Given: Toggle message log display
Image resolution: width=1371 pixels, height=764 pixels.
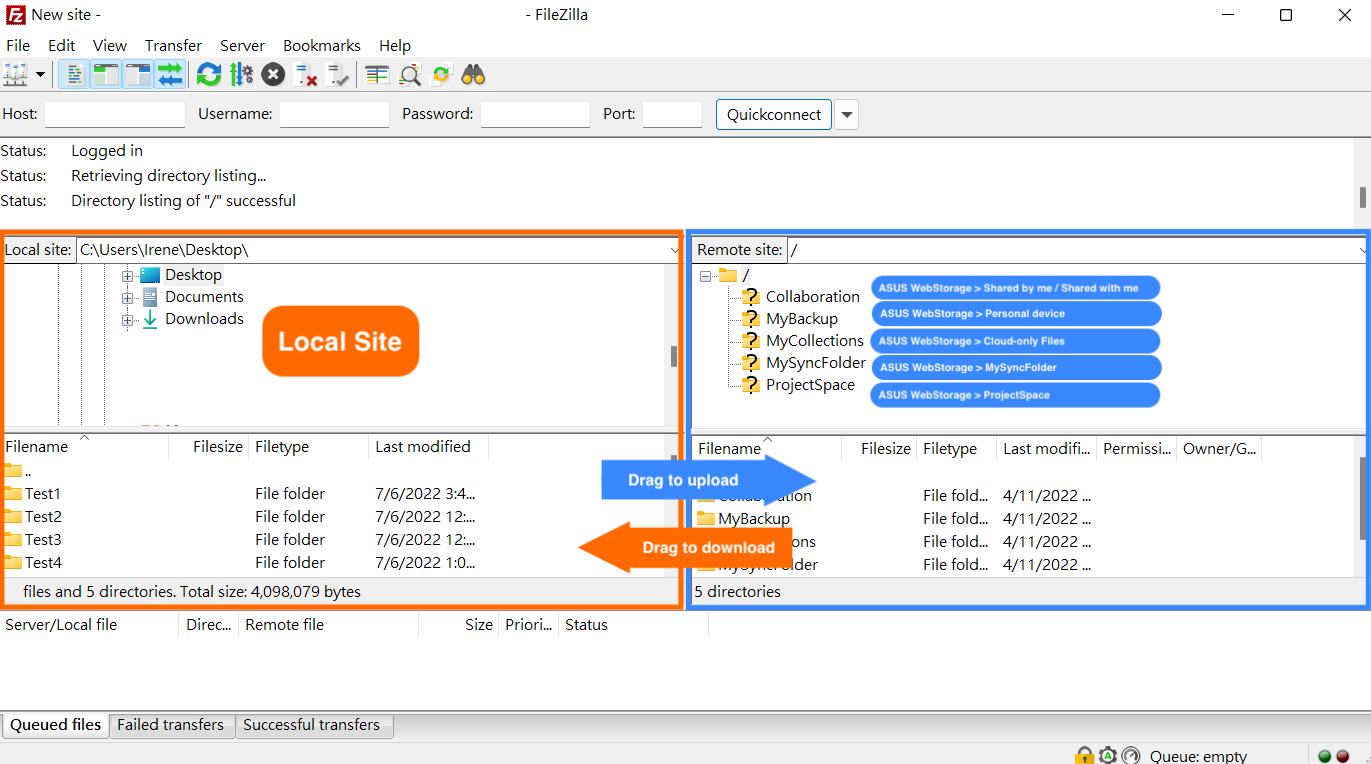Looking at the screenshot, I should [x=74, y=74].
